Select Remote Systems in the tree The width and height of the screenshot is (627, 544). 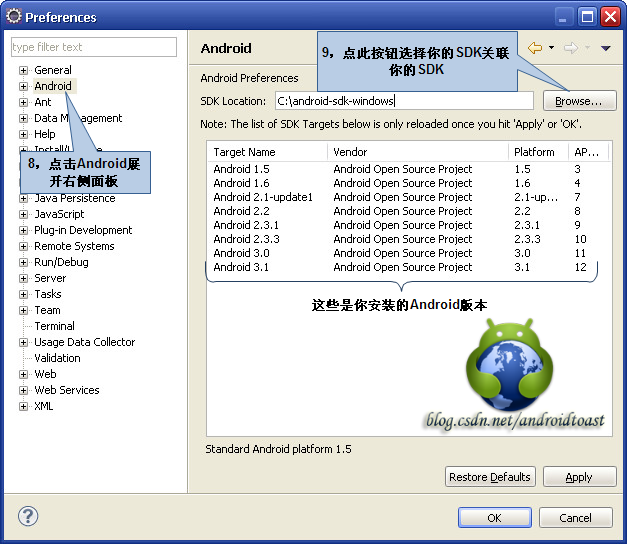74,246
